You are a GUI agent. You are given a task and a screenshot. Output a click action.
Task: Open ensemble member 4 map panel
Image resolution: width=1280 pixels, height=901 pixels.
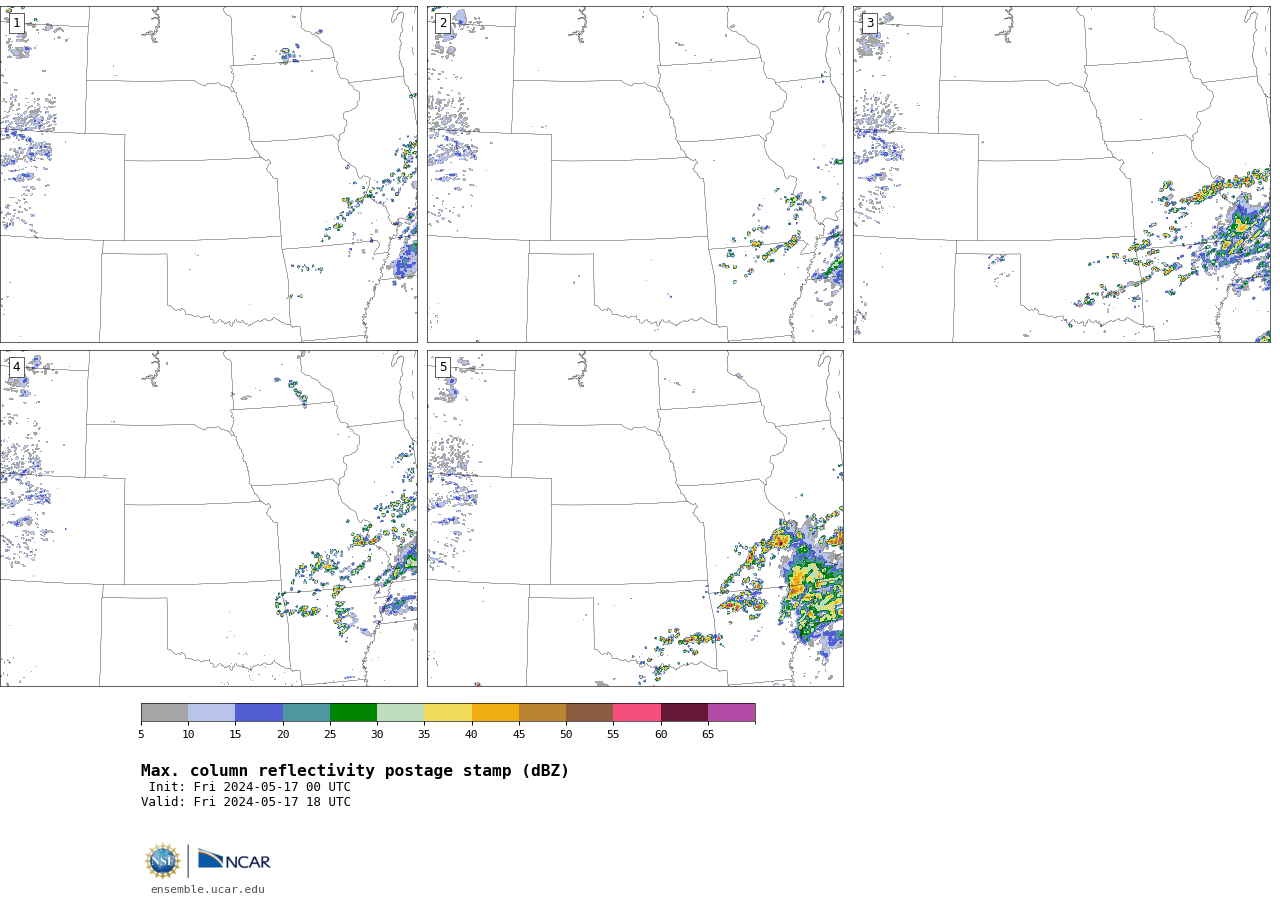coord(208,518)
